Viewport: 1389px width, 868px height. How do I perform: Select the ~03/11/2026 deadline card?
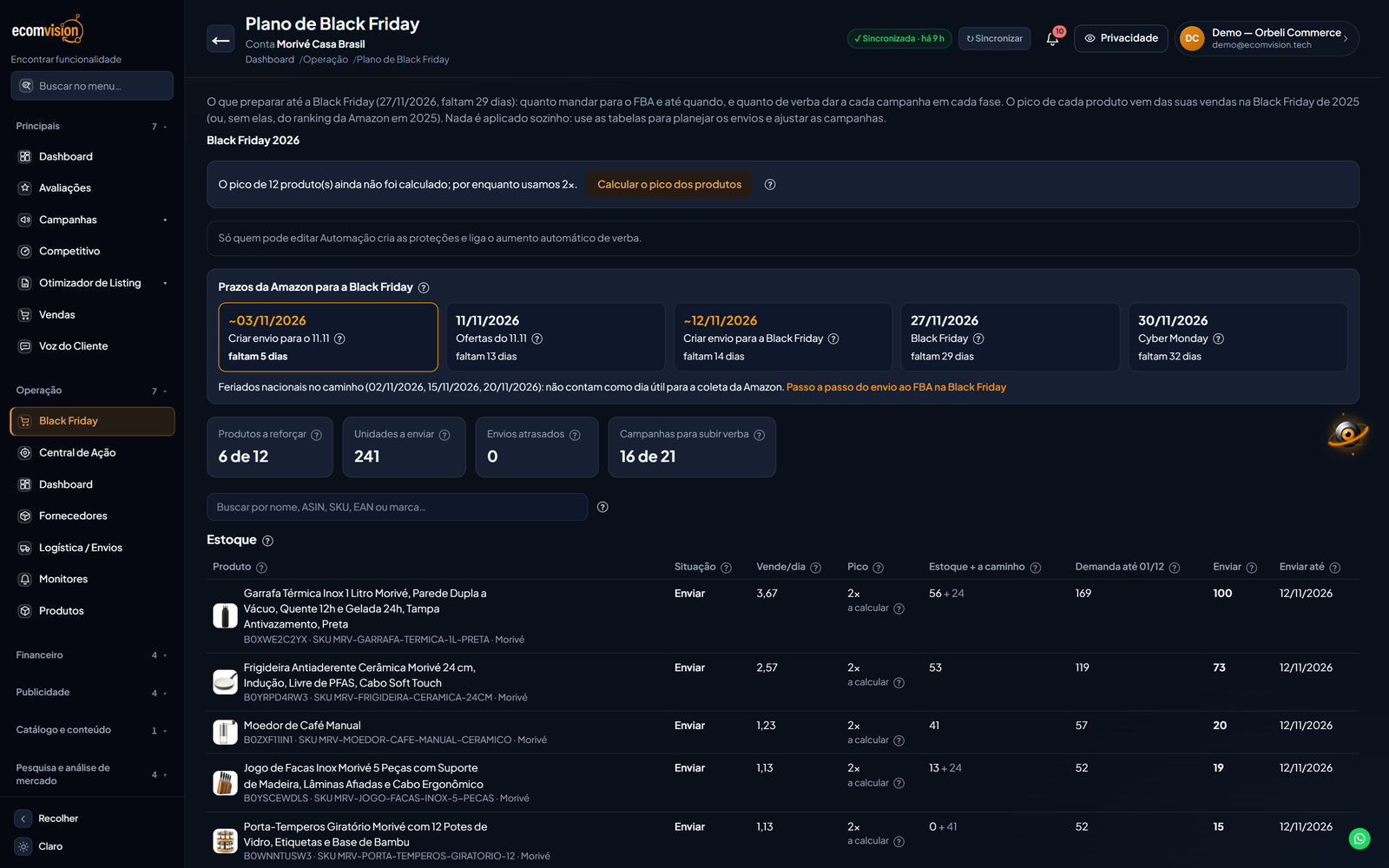(328, 337)
